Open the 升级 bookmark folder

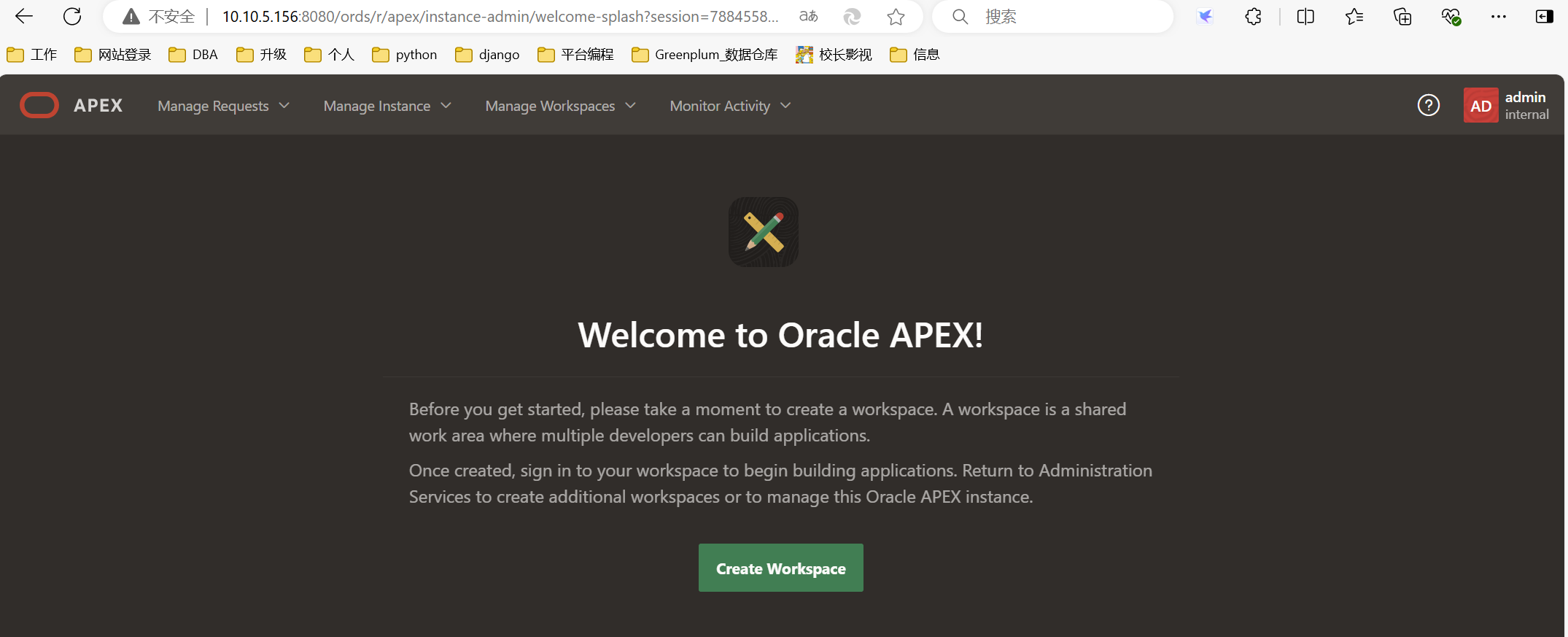tap(262, 55)
